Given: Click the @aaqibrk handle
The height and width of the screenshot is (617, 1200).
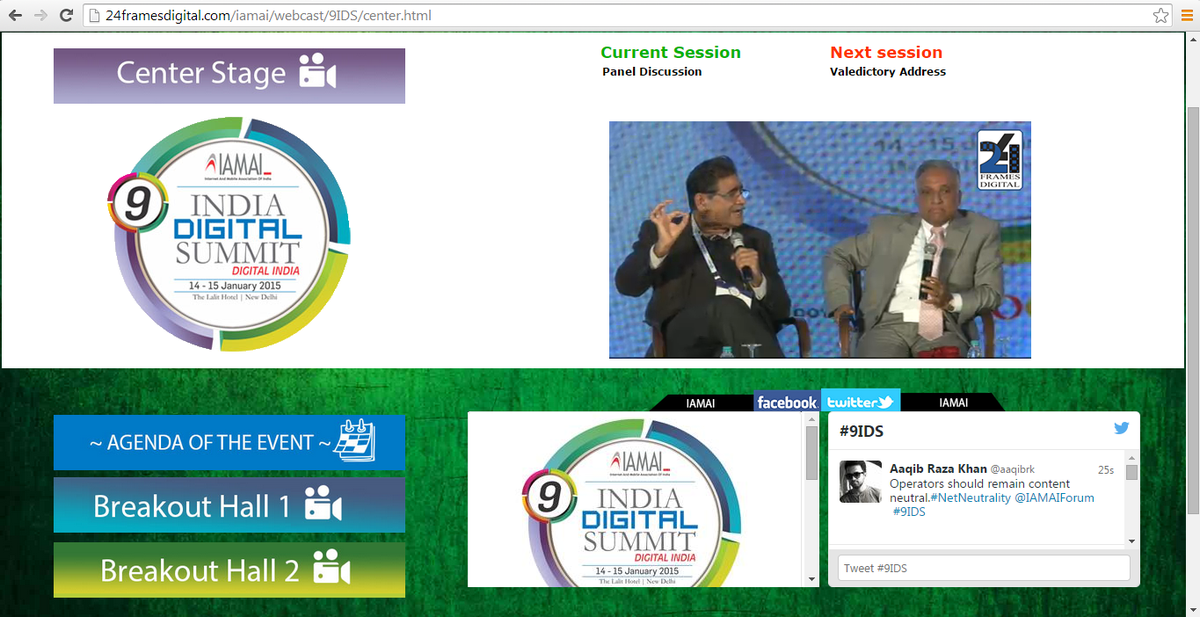Looking at the screenshot, I should (1013, 469).
